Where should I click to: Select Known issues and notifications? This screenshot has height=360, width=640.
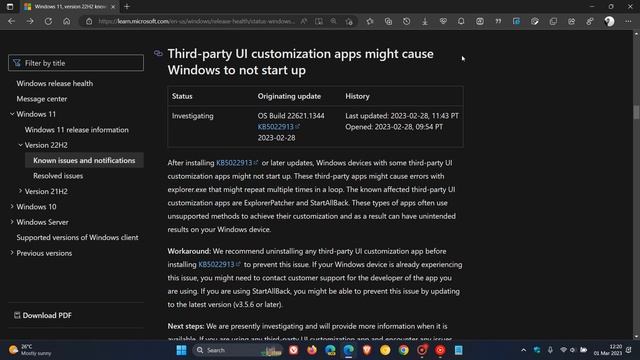click(x=84, y=160)
